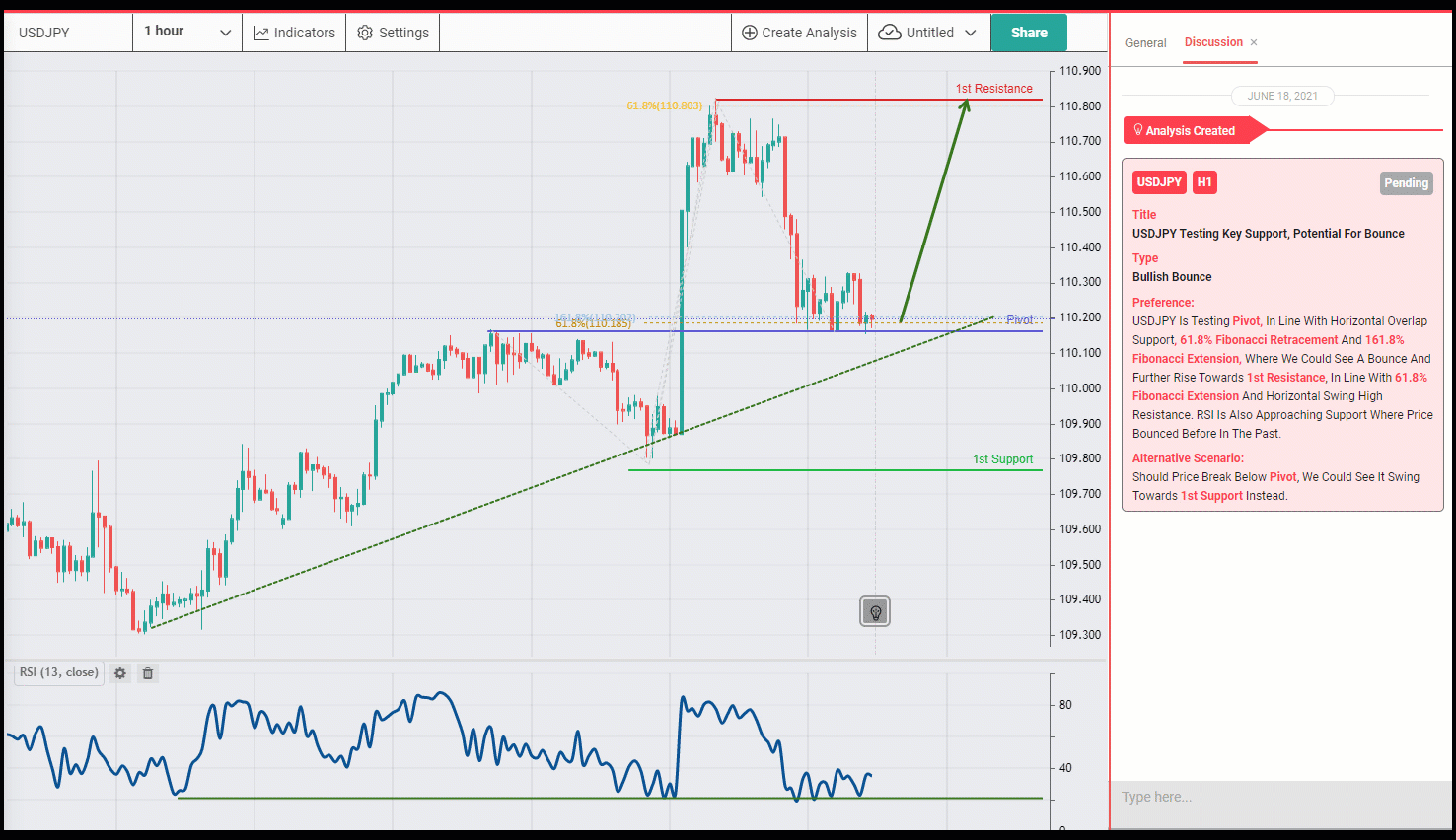Click the cloud icon beside Untitled
Viewport: 1456px width, 840px height.
[890, 33]
